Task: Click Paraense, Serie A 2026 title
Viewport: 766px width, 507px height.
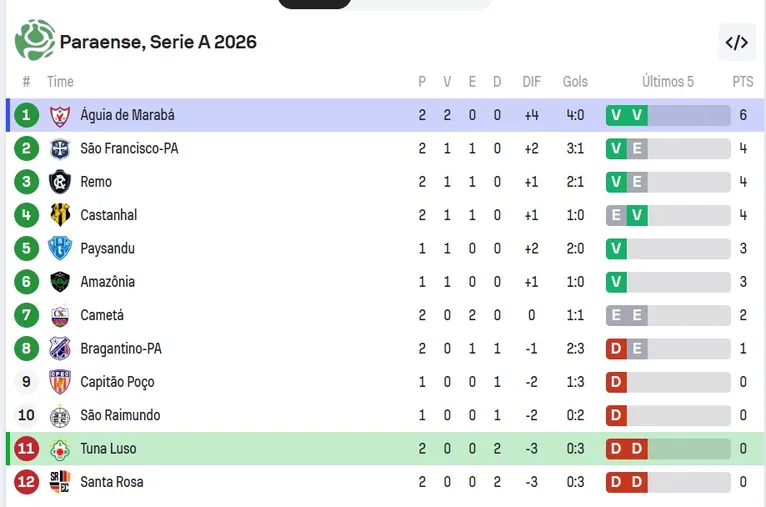Action: pyautogui.click(x=158, y=42)
